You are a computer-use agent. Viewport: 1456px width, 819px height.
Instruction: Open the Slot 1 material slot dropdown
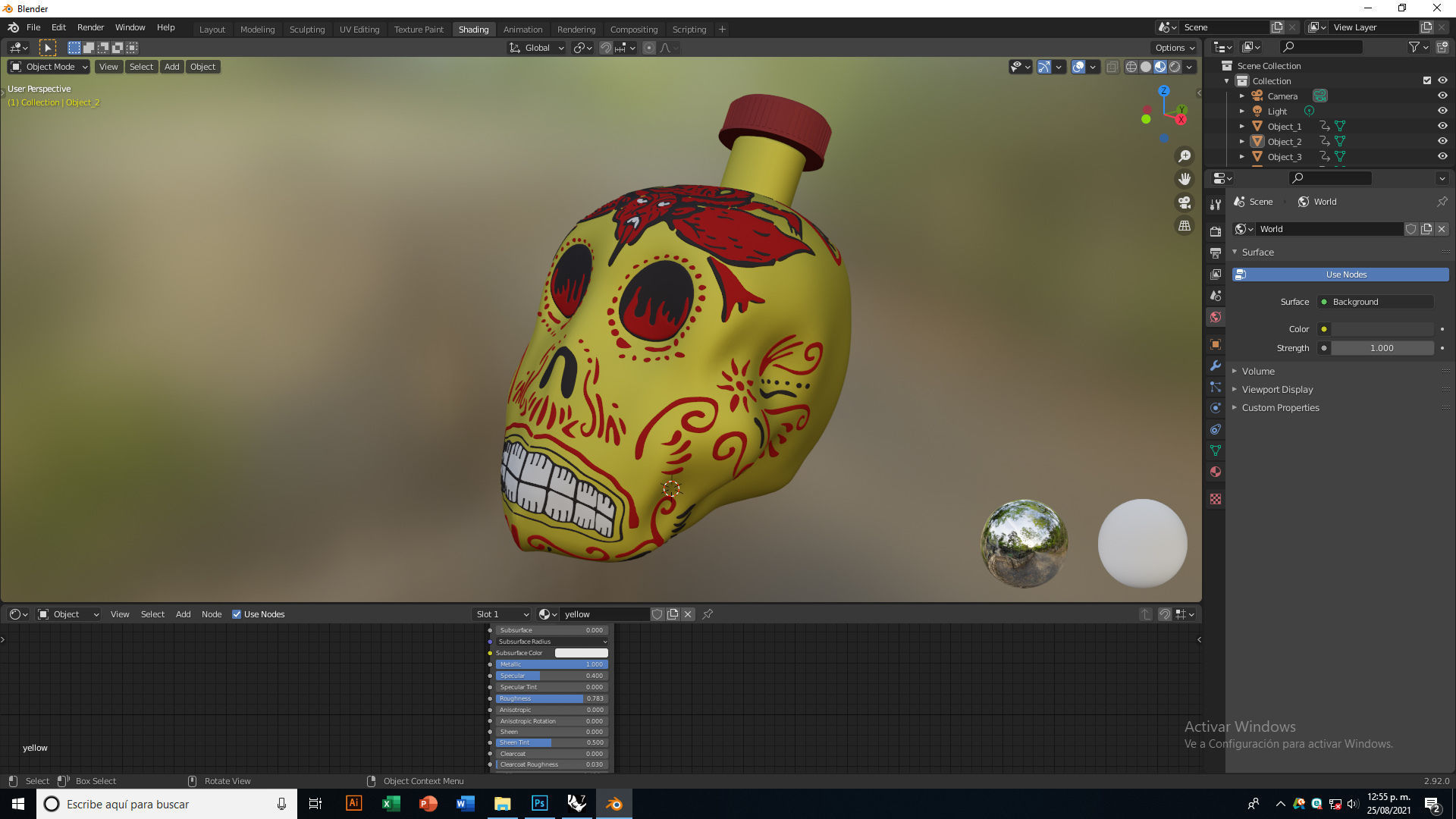(x=501, y=614)
